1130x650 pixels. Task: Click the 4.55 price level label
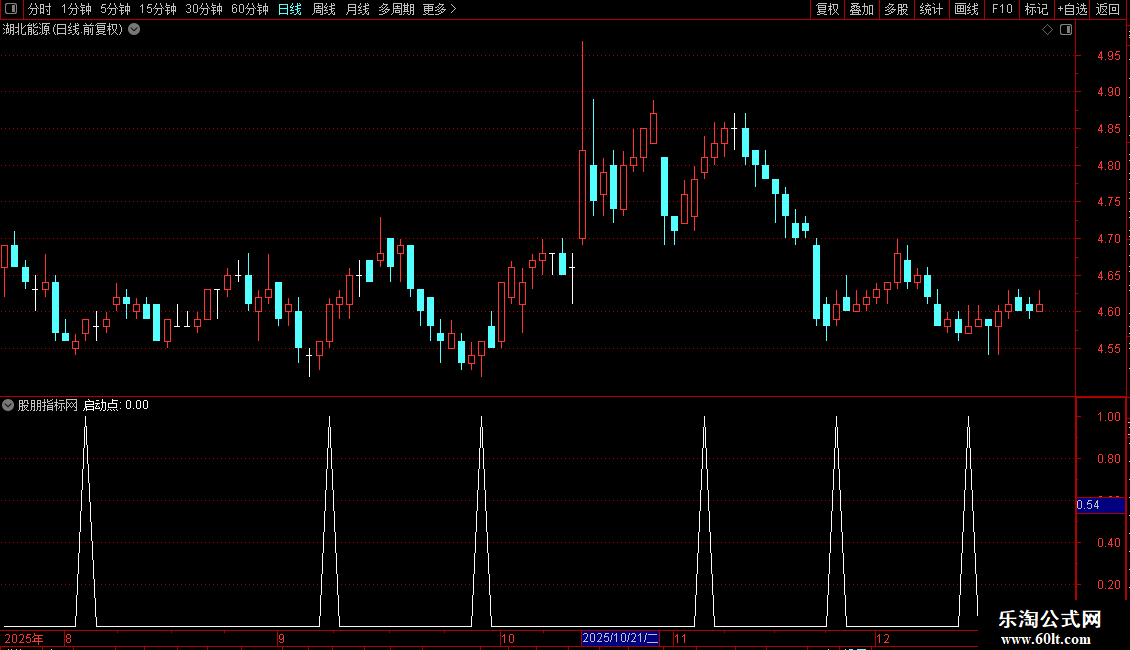(x=1108, y=349)
